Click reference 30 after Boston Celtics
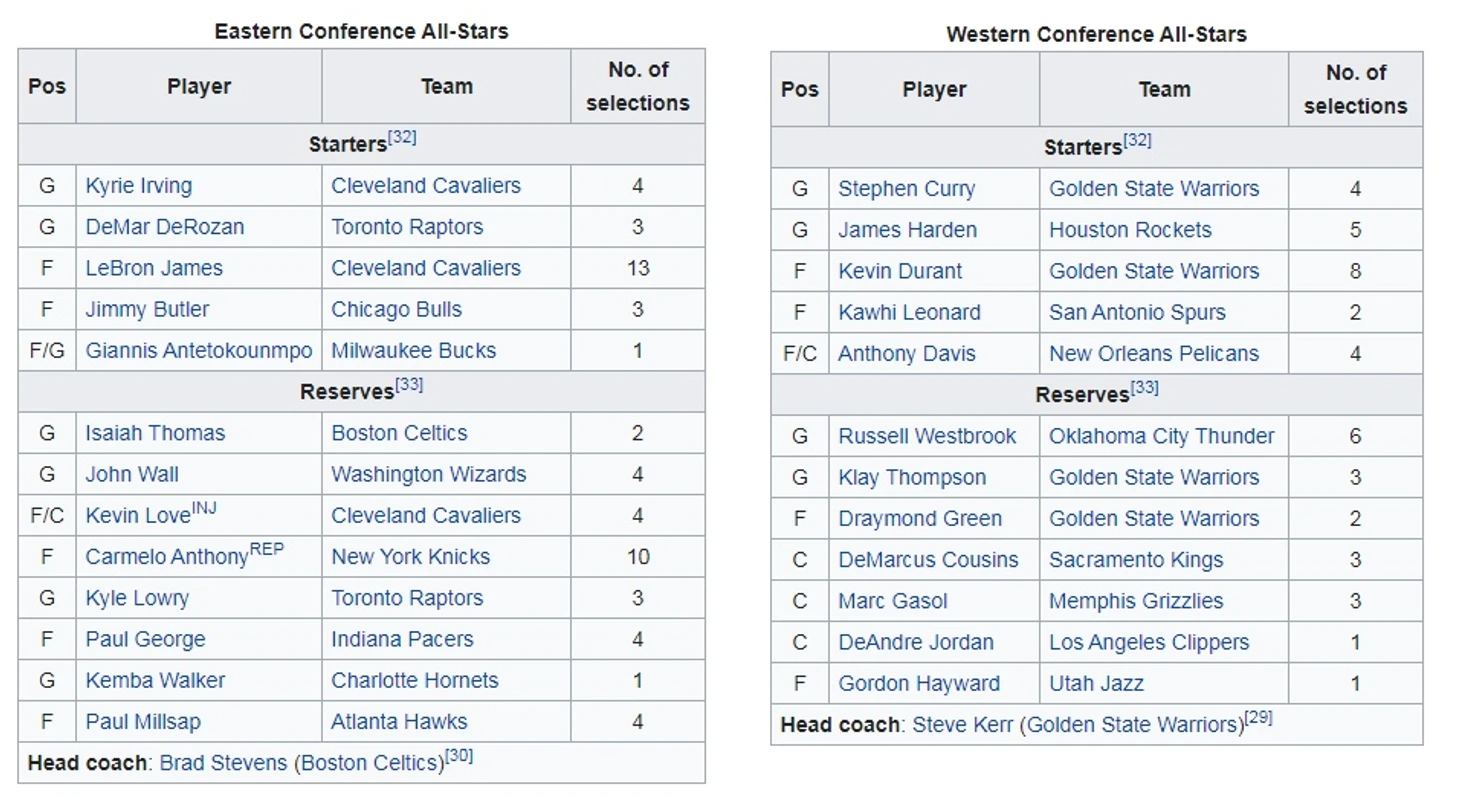This screenshot has height=797, width=1460. point(459,756)
